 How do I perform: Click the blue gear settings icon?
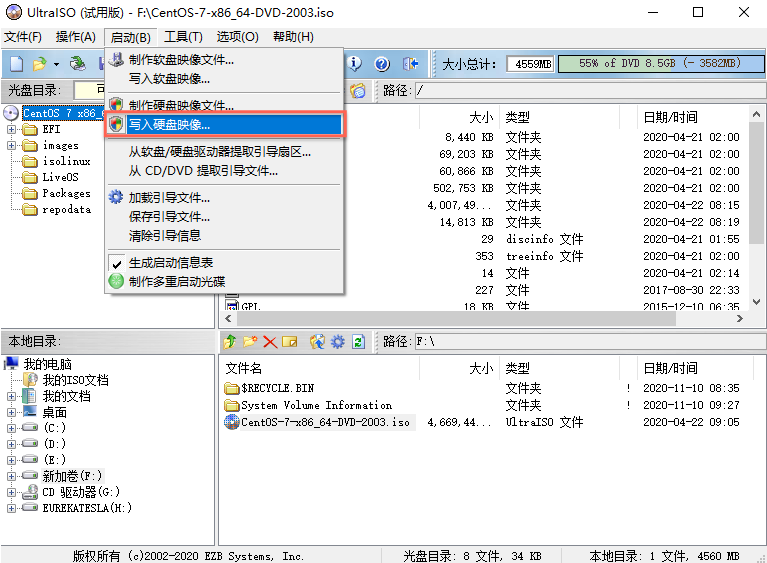(338, 341)
